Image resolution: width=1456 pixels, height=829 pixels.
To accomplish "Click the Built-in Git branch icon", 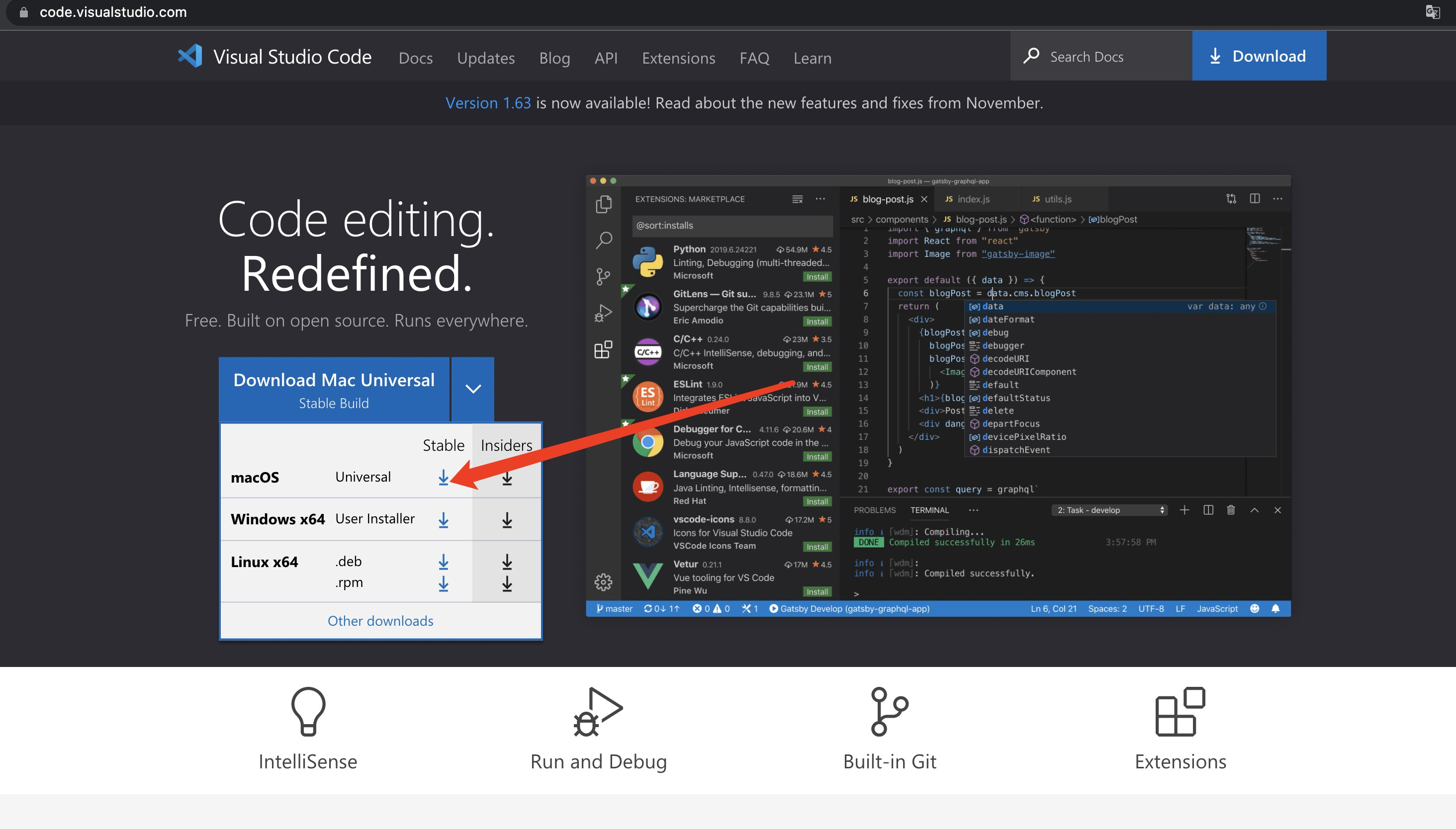I will point(890,712).
